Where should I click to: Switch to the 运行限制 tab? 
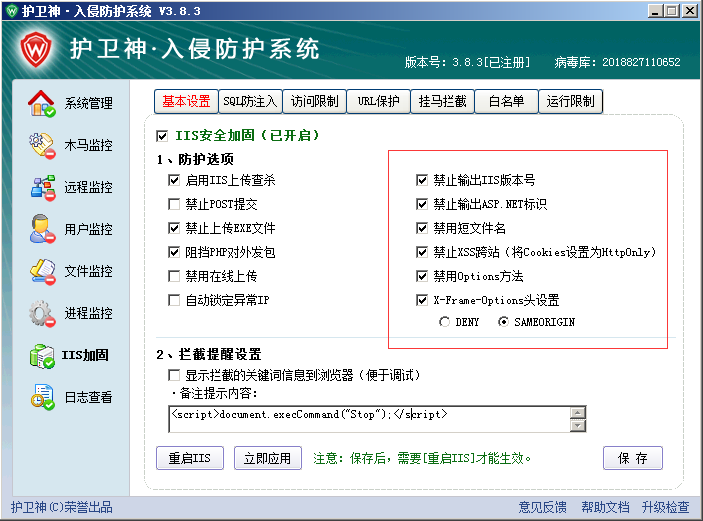(x=571, y=102)
